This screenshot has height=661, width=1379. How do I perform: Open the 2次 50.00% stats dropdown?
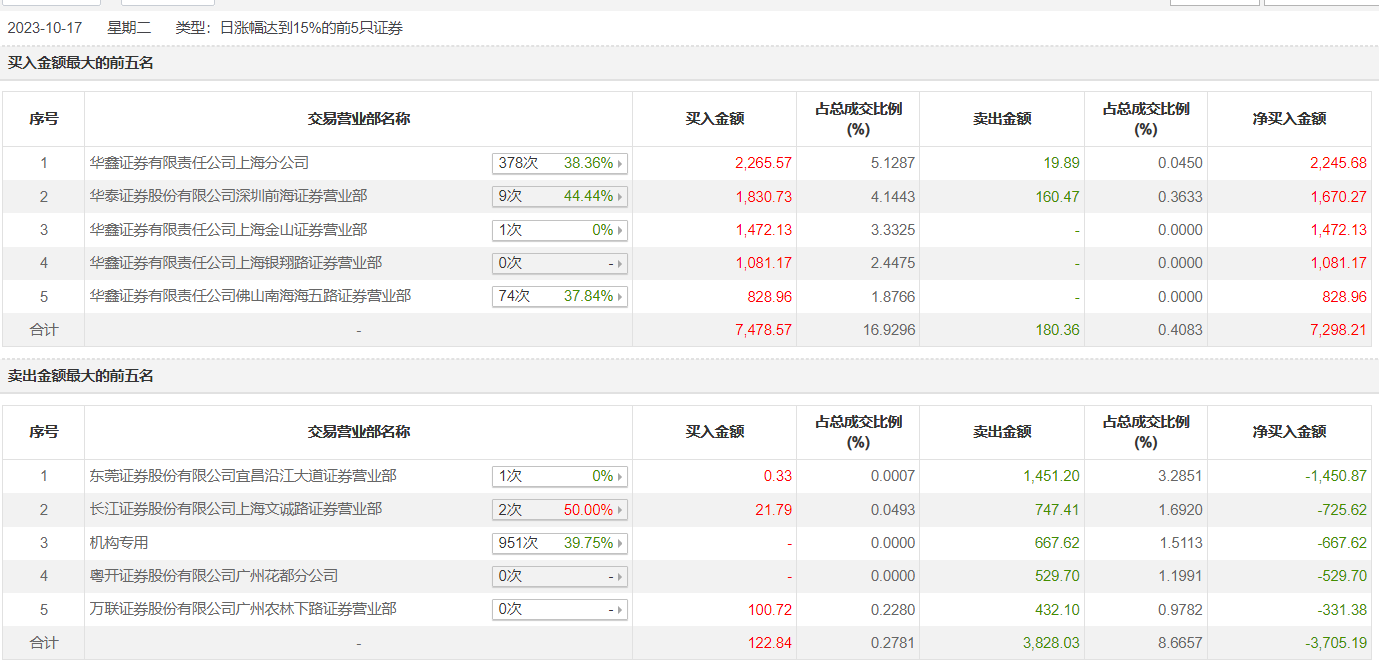(x=559, y=509)
